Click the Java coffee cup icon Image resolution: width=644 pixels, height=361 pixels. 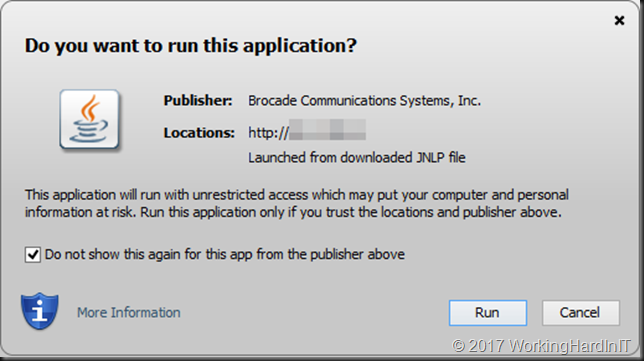tap(90, 119)
